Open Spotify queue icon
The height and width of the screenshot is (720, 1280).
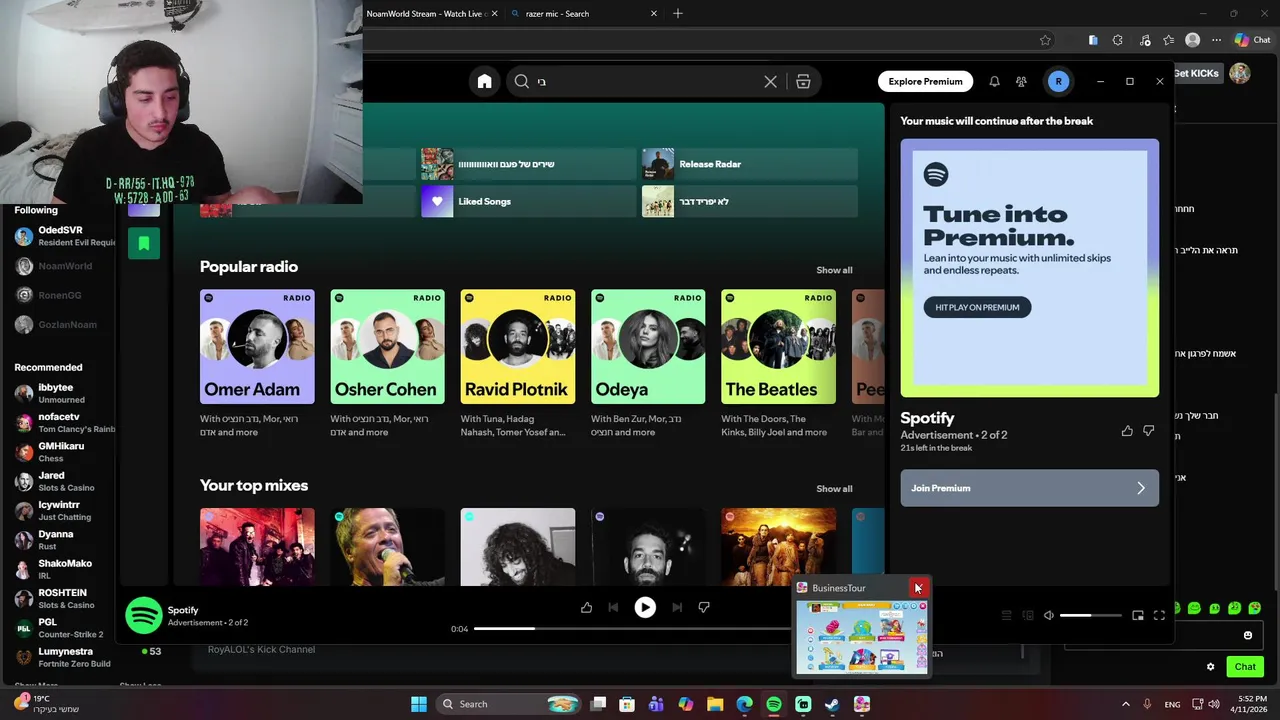(1006, 616)
